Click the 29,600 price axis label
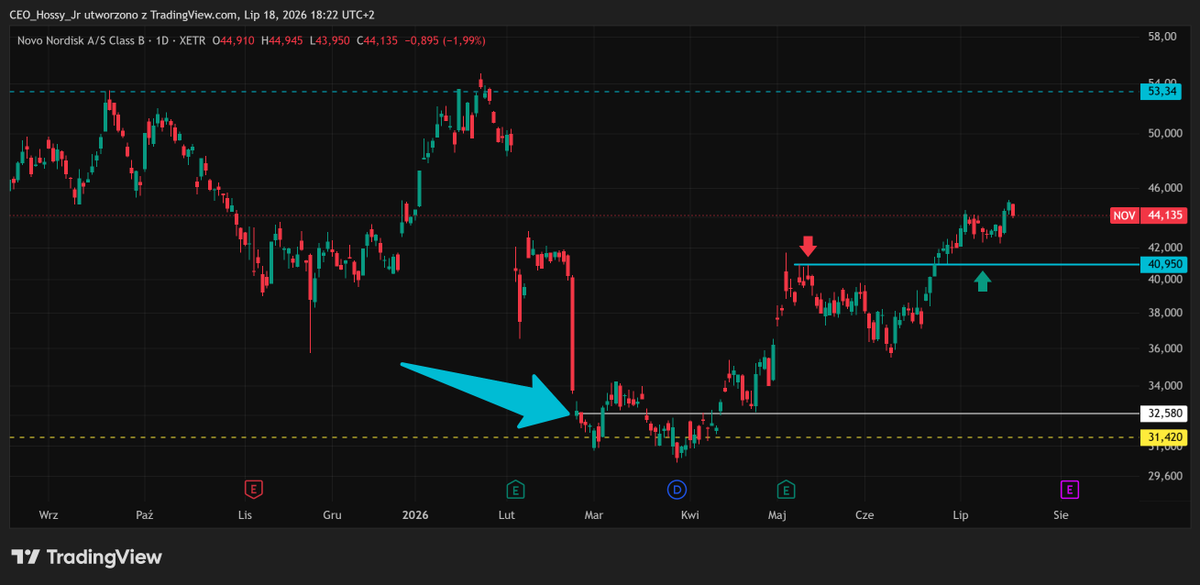This screenshot has width=1200, height=585. point(1163,476)
